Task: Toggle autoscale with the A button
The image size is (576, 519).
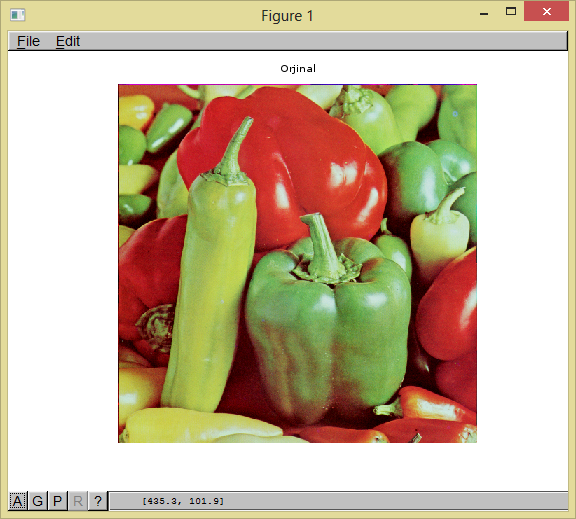Action: tap(18, 501)
